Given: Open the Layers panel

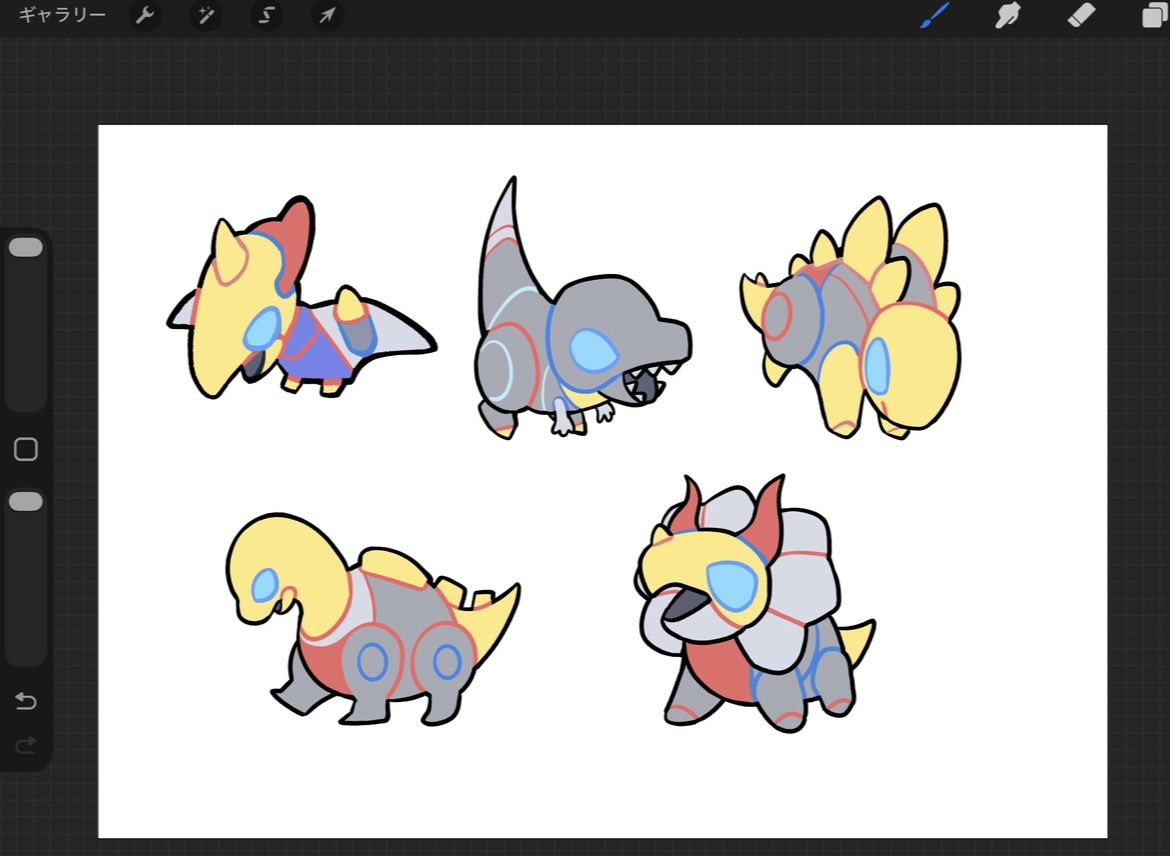Looking at the screenshot, I should [x=1155, y=16].
